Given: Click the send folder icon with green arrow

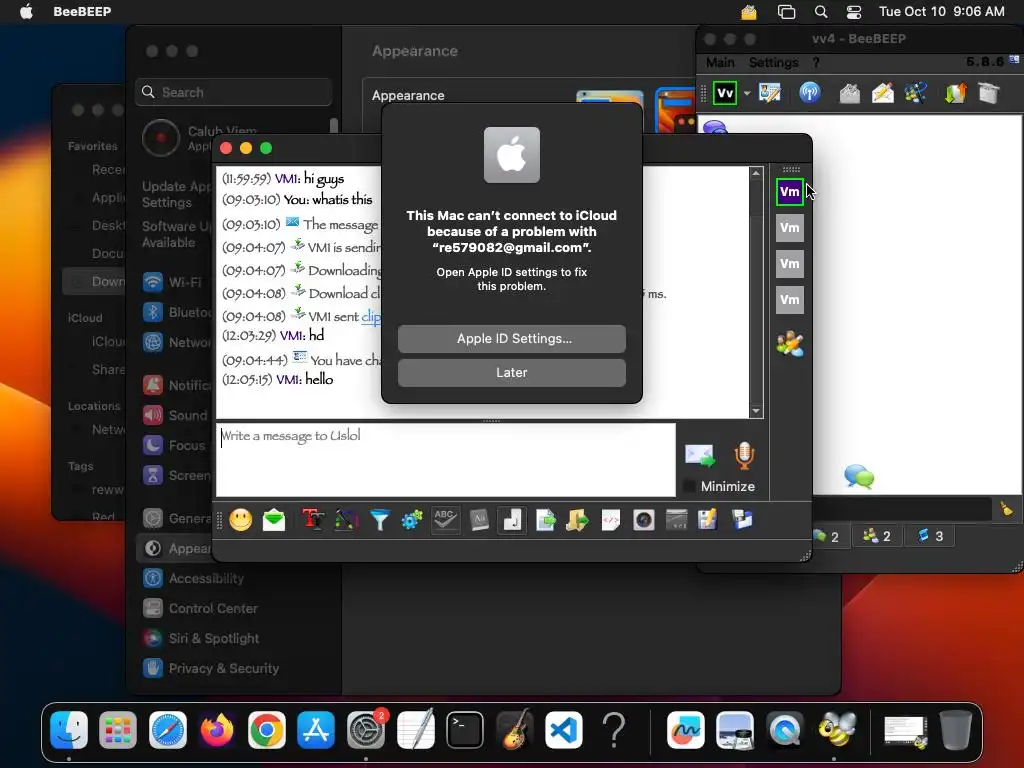Looking at the screenshot, I should (x=577, y=520).
